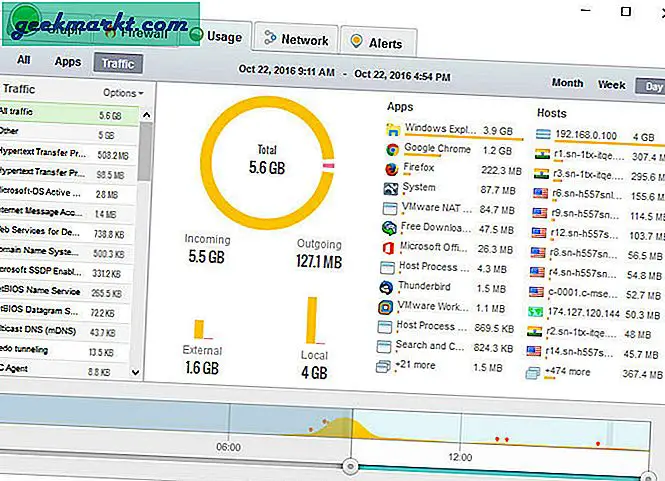Click the System app icon

click(390, 188)
